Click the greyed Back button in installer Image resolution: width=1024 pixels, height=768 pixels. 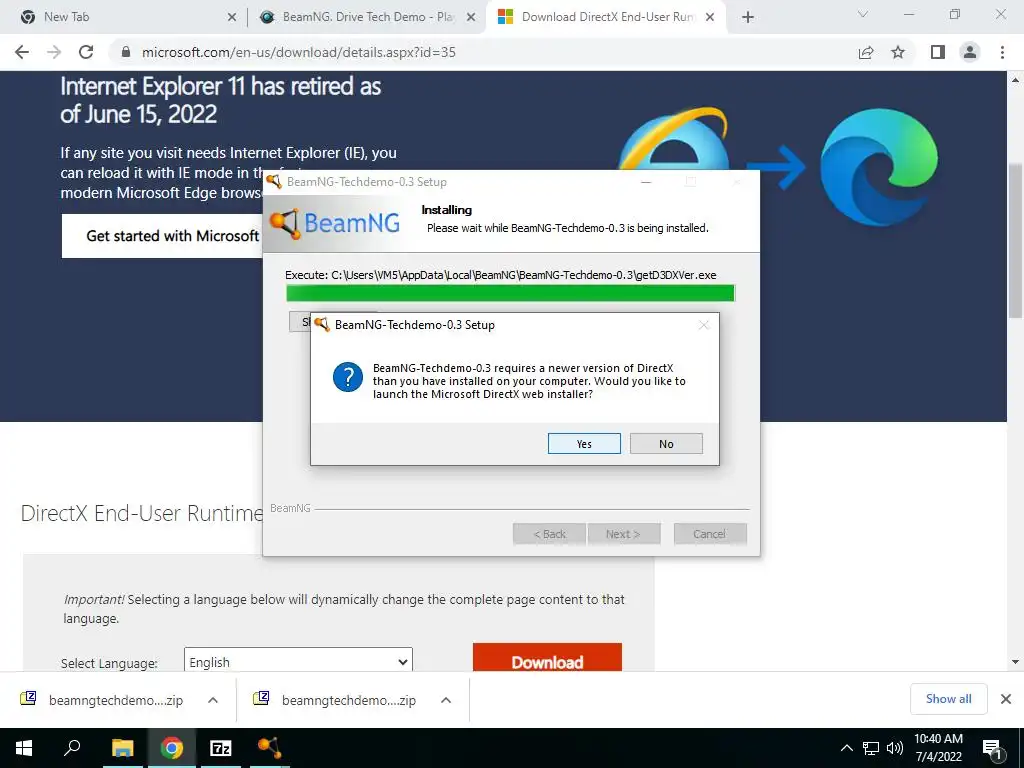(x=550, y=534)
